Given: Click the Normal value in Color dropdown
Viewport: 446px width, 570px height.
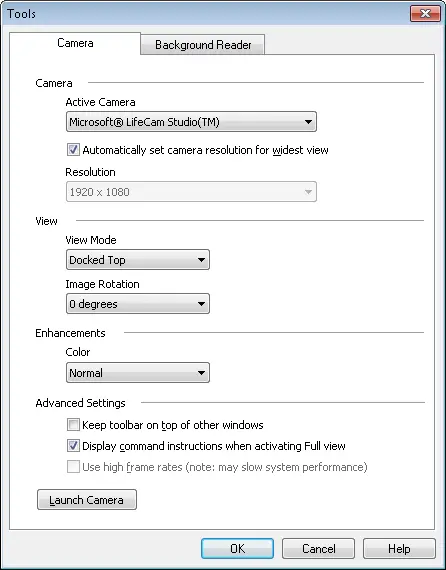Looking at the screenshot, I should tap(86, 373).
